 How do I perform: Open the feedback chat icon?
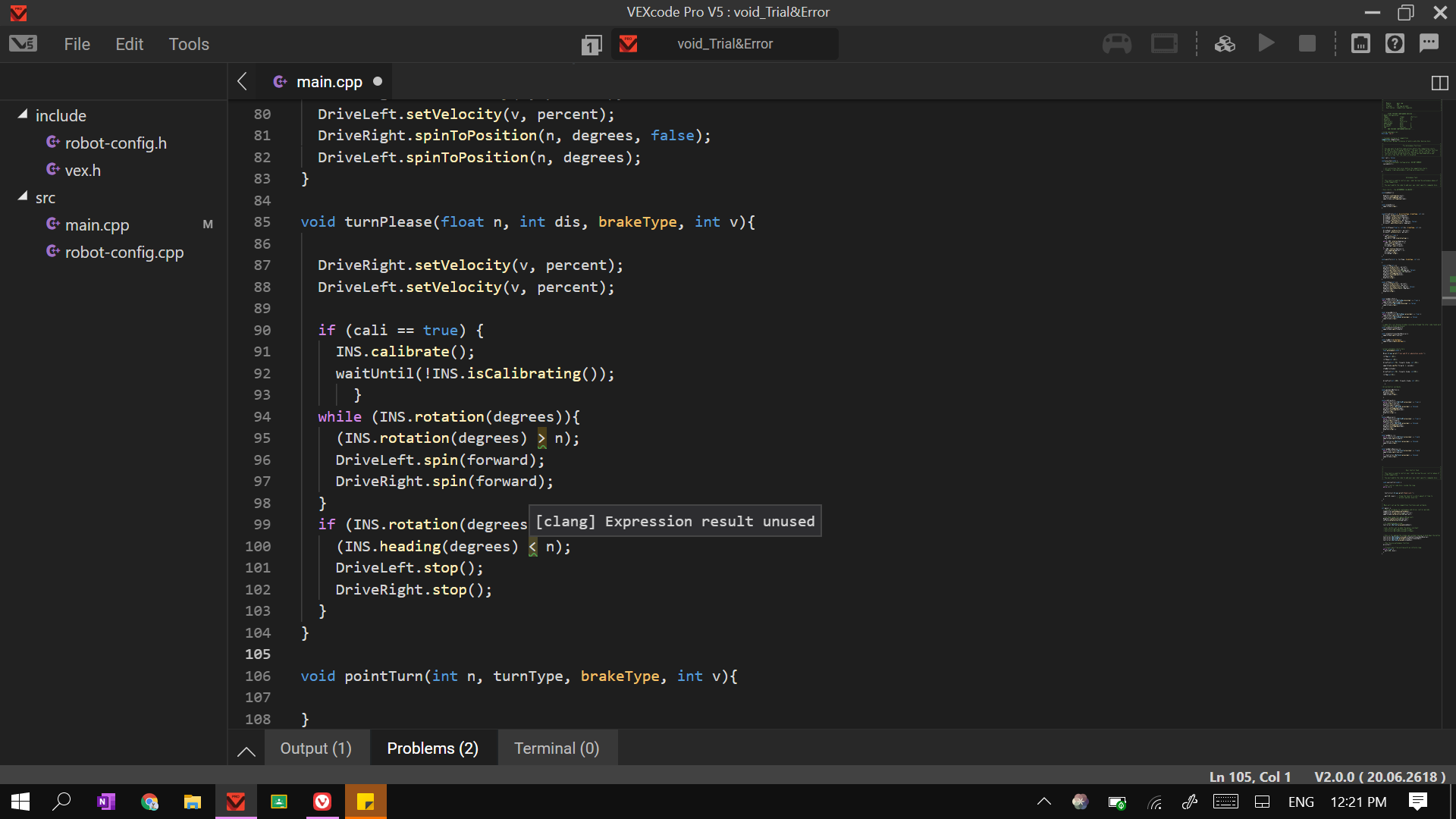[1429, 43]
